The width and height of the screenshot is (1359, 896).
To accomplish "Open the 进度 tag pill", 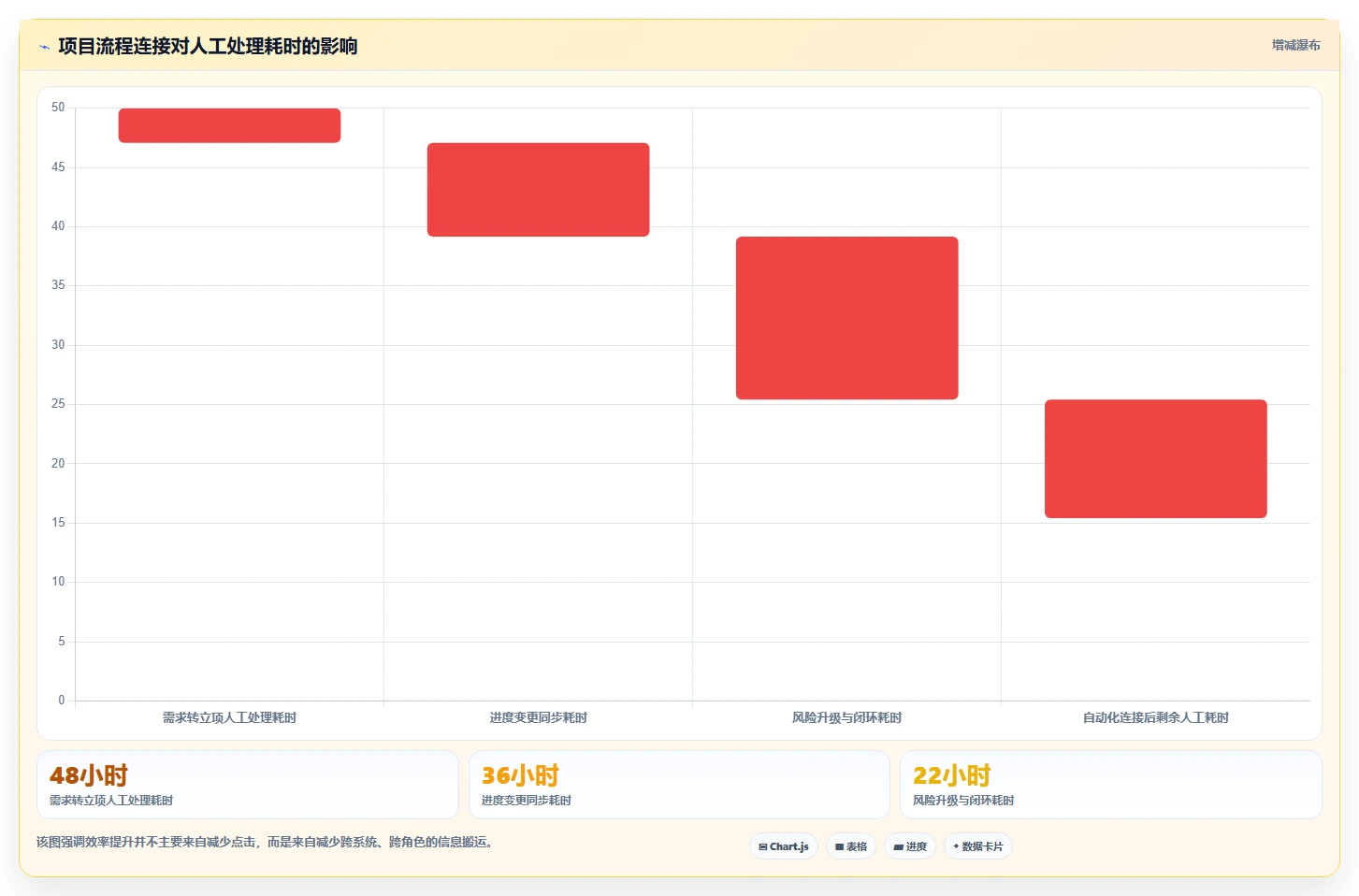I will pyautogui.click(x=910, y=846).
